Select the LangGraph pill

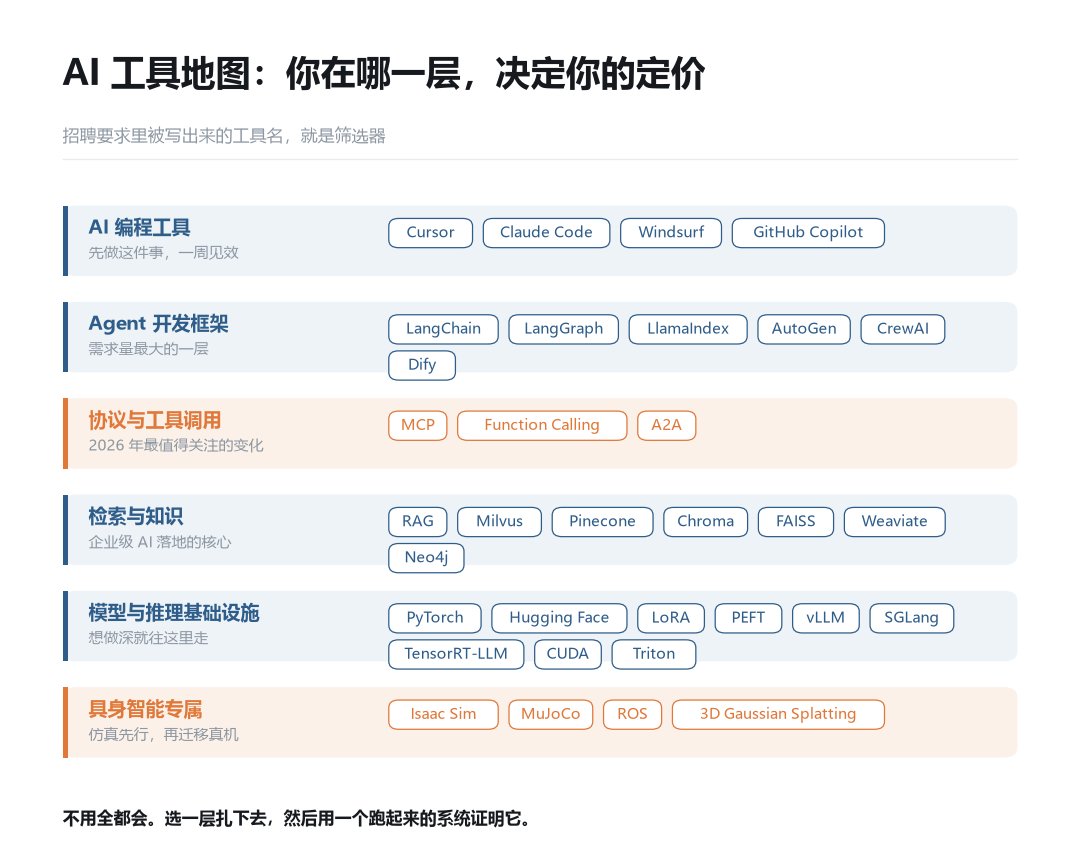tap(563, 329)
